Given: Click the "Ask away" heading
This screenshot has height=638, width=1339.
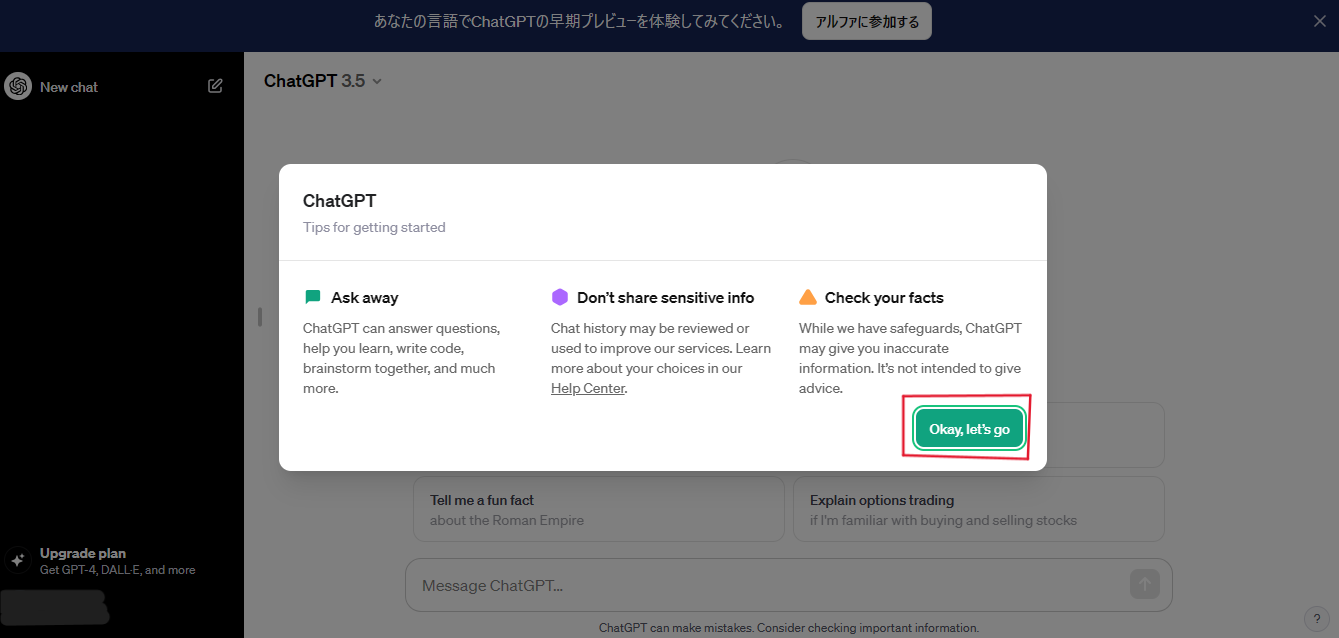Looking at the screenshot, I should click(365, 297).
